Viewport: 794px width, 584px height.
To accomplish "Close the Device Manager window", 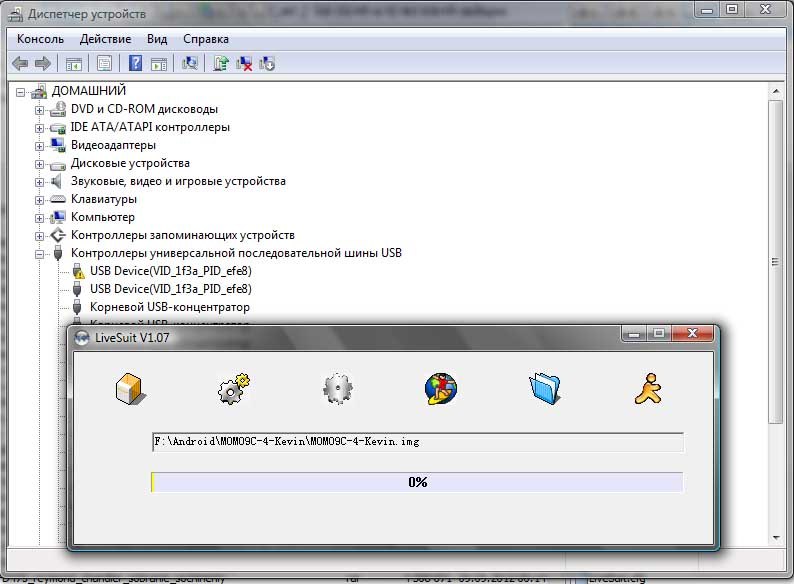I will (x=765, y=10).
